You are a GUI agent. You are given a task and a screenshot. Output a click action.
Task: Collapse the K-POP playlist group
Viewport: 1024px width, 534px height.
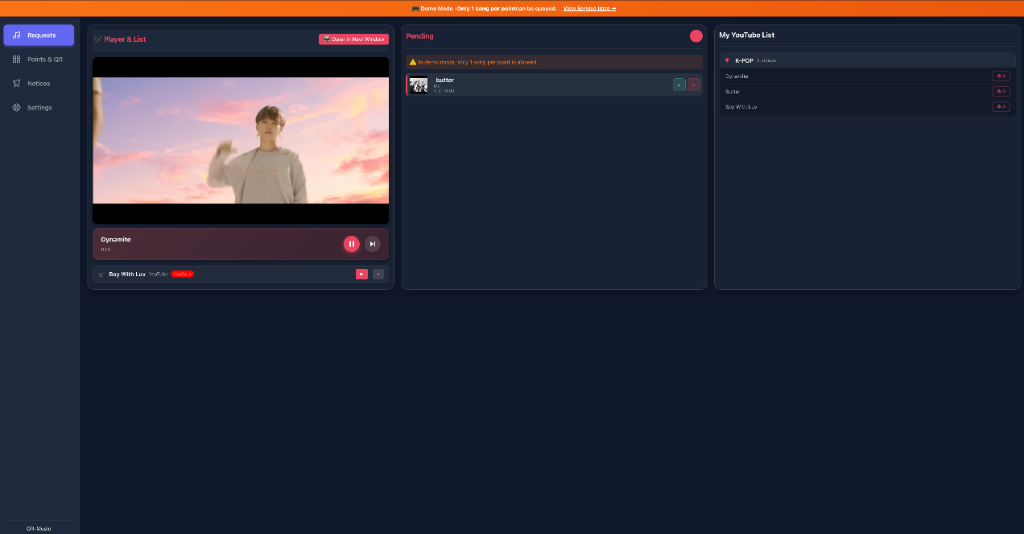[727, 60]
